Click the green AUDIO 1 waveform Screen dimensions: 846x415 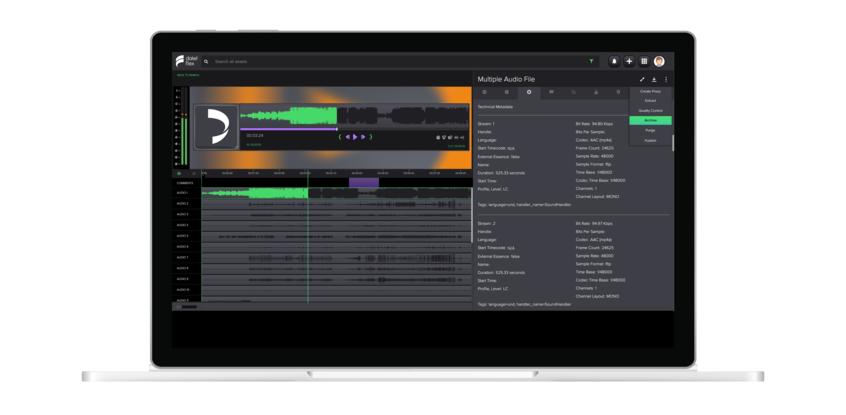point(255,193)
